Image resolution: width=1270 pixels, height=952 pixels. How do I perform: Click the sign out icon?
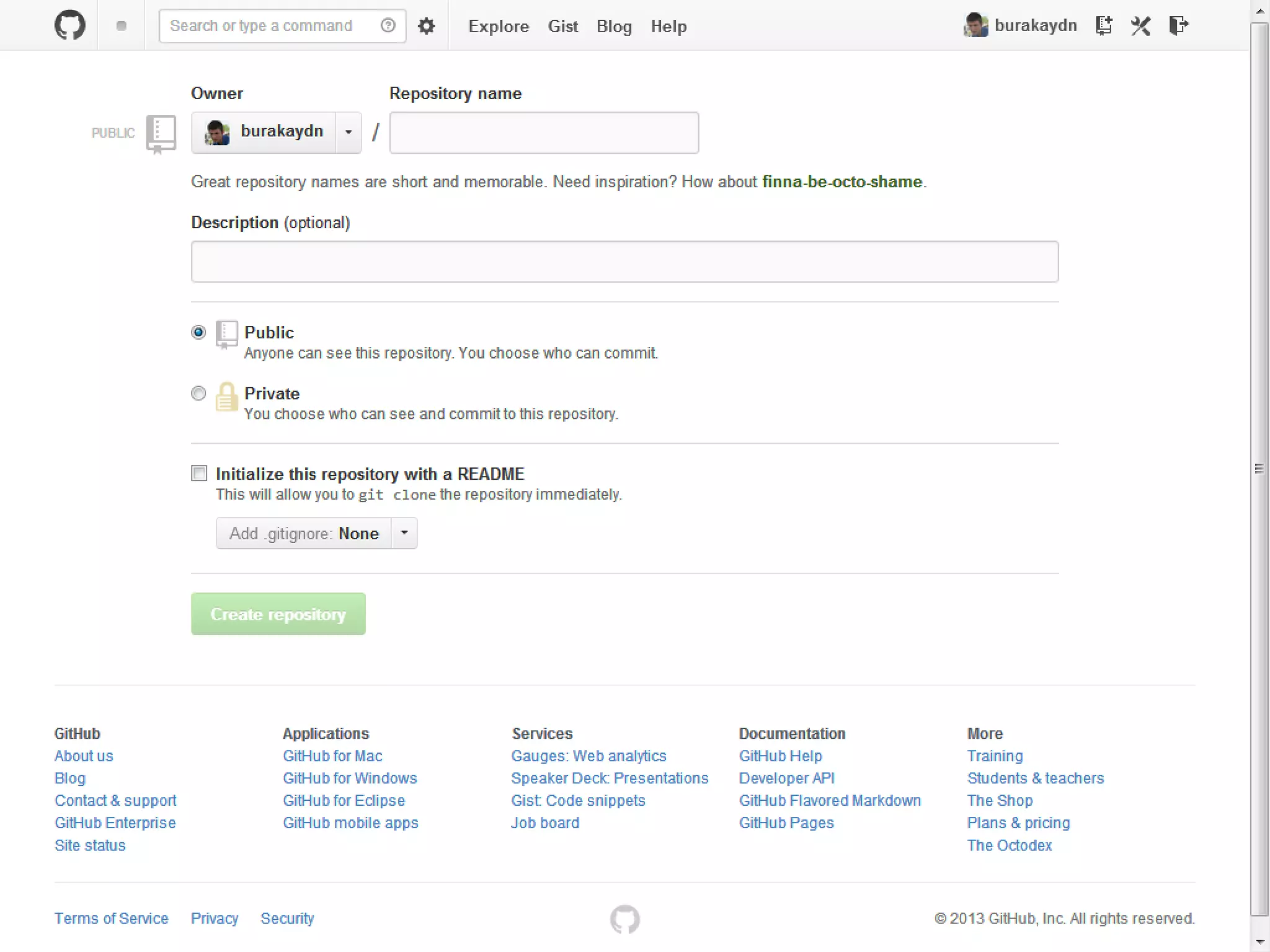(x=1178, y=25)
